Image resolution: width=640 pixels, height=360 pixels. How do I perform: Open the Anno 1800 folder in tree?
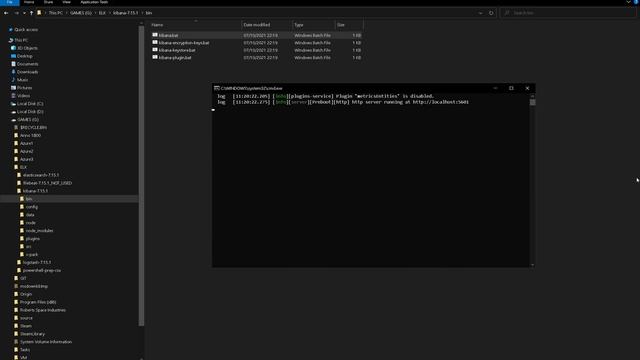30,135
